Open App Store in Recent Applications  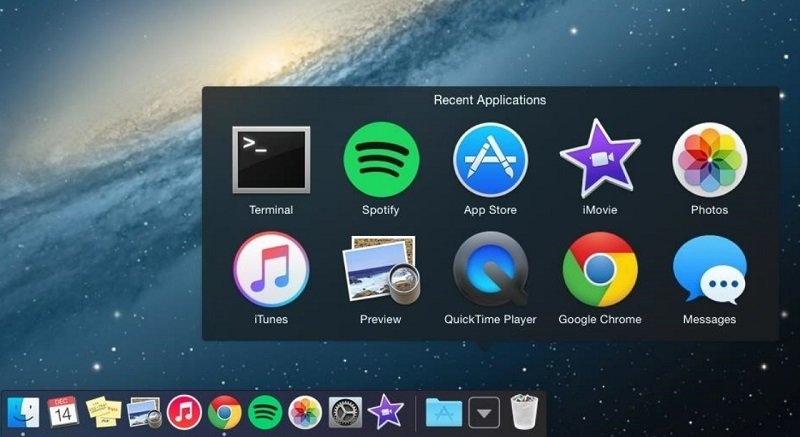click(490, 160)
